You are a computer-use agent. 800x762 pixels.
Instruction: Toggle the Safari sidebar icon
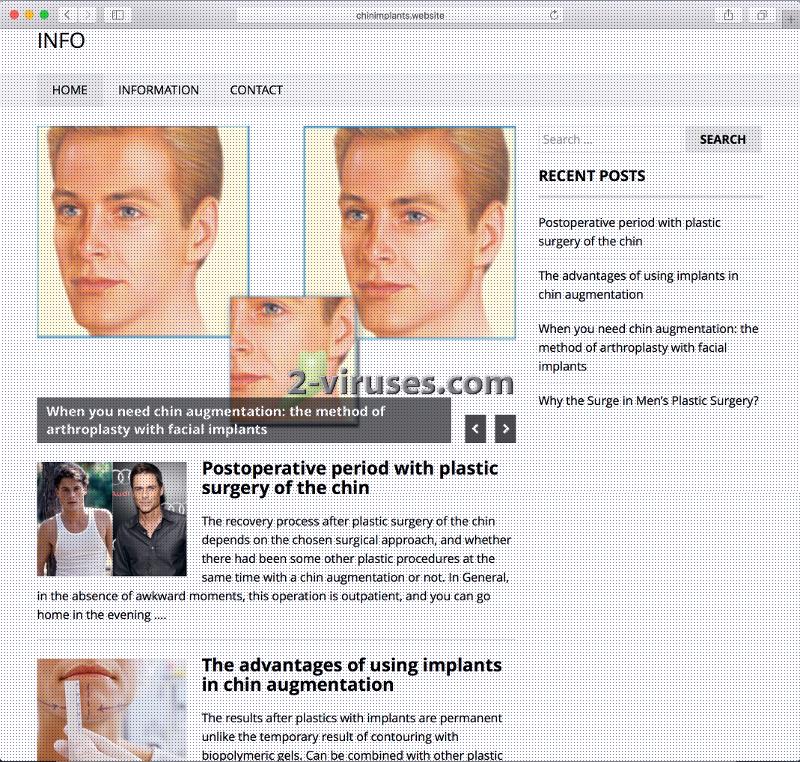pos(117,16)
